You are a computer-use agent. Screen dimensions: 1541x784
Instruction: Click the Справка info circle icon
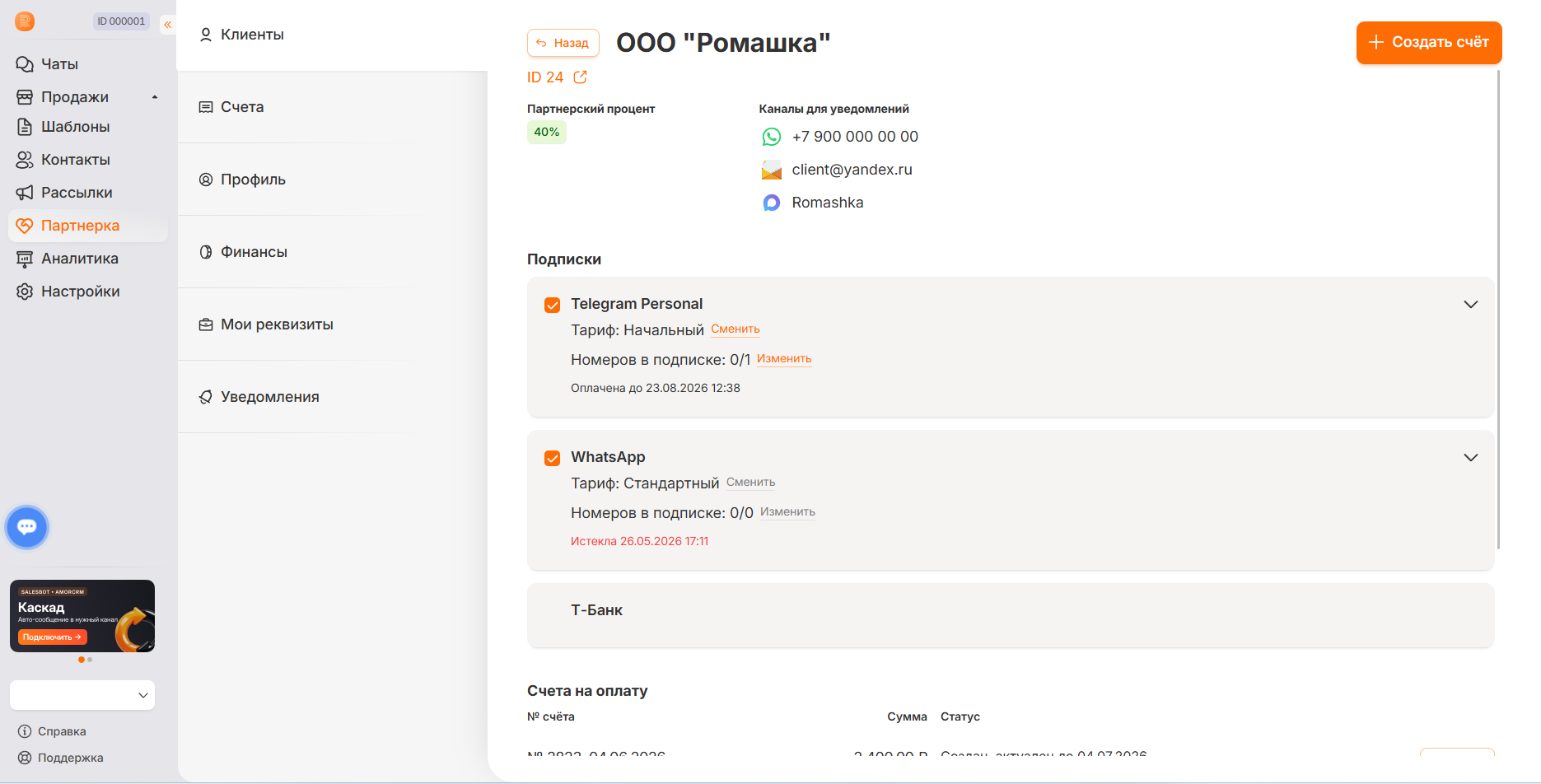(25, 731)
